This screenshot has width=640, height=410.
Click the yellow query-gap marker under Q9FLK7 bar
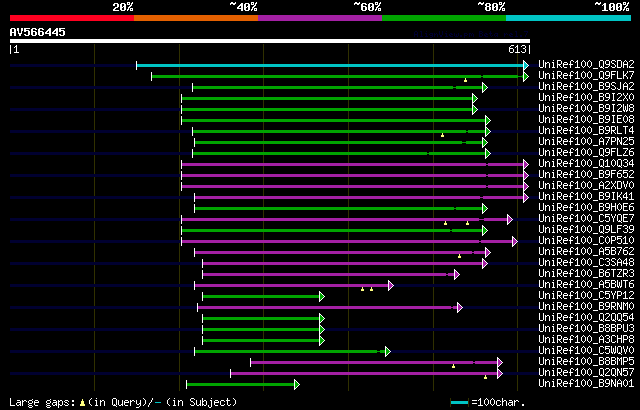click(465, 80)
